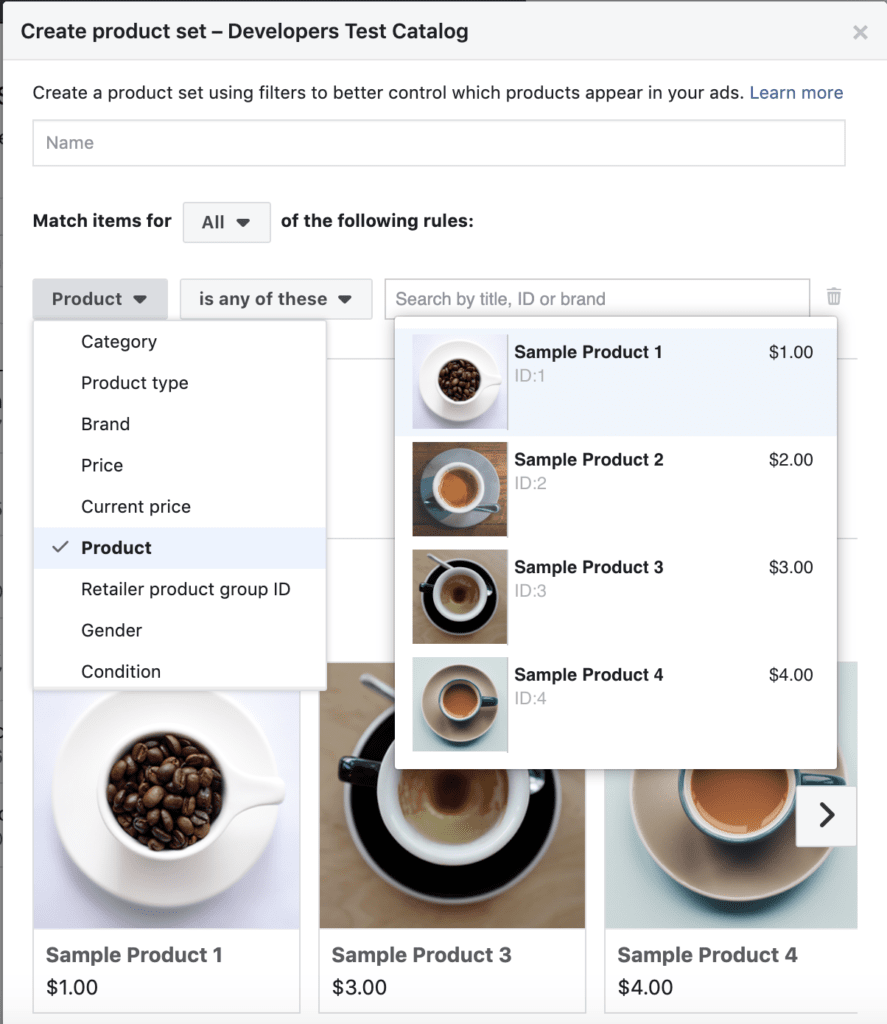Delete the rule using the trash icon
This screenshot has width=887, height=1024.
click(x=834, y=297)
